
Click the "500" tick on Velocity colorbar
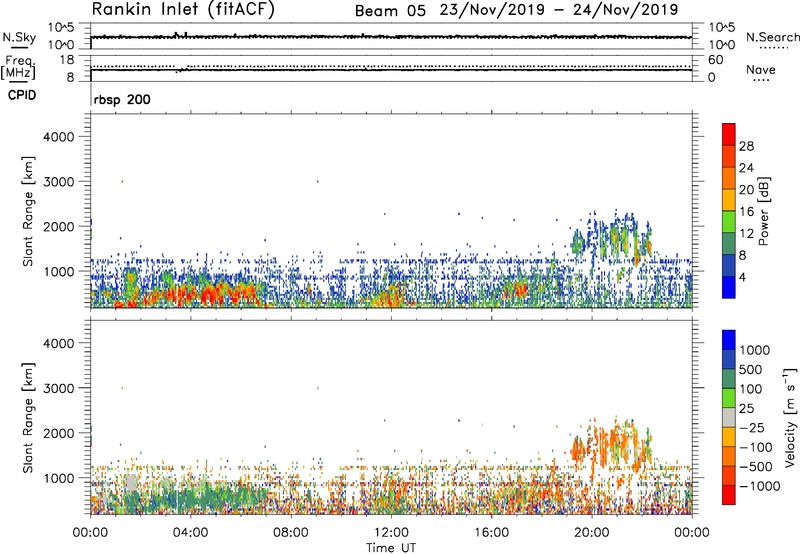tap(751, 369)
